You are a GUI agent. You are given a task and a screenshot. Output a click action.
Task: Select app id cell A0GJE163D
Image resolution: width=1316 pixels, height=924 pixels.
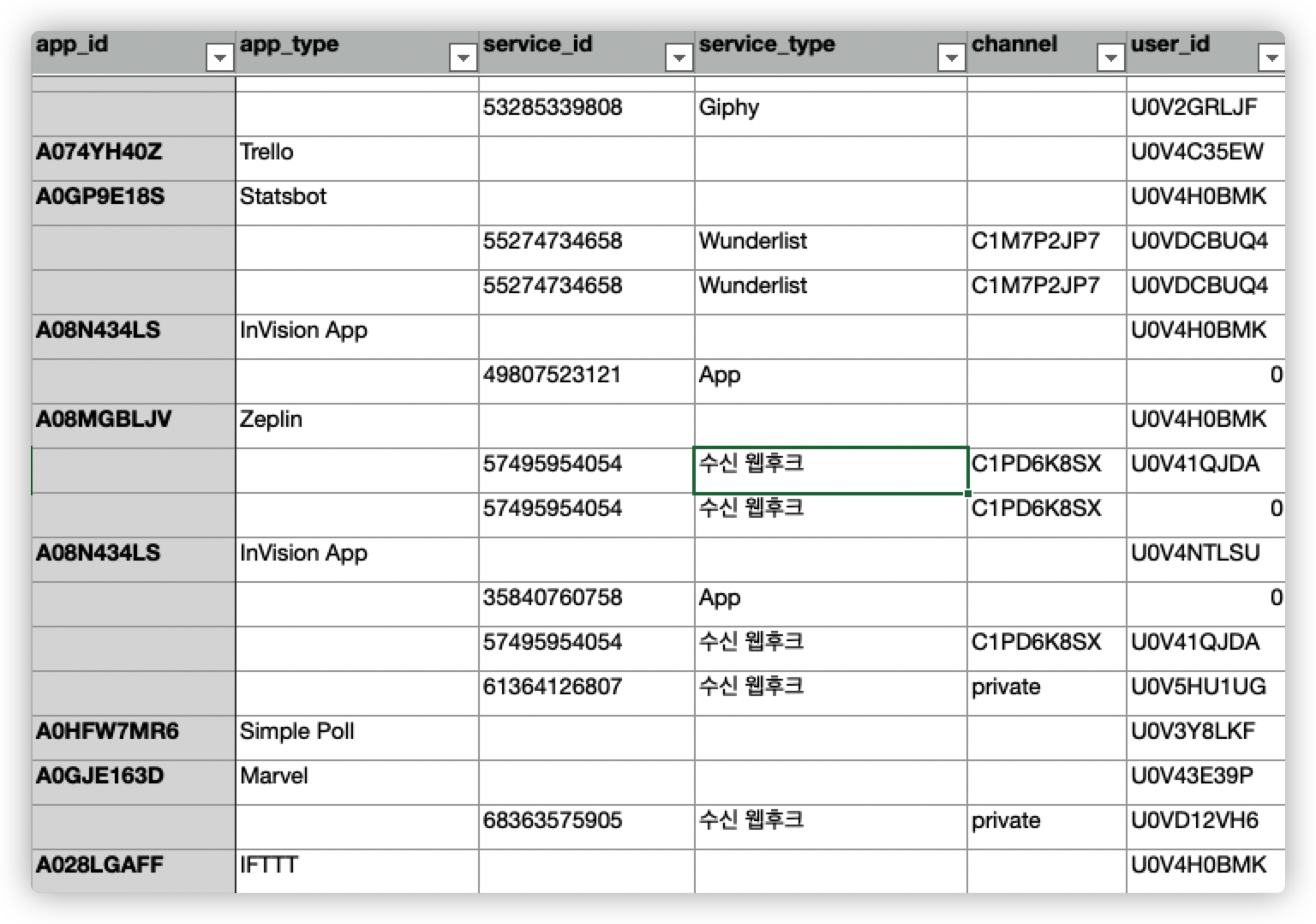(133, 782)
